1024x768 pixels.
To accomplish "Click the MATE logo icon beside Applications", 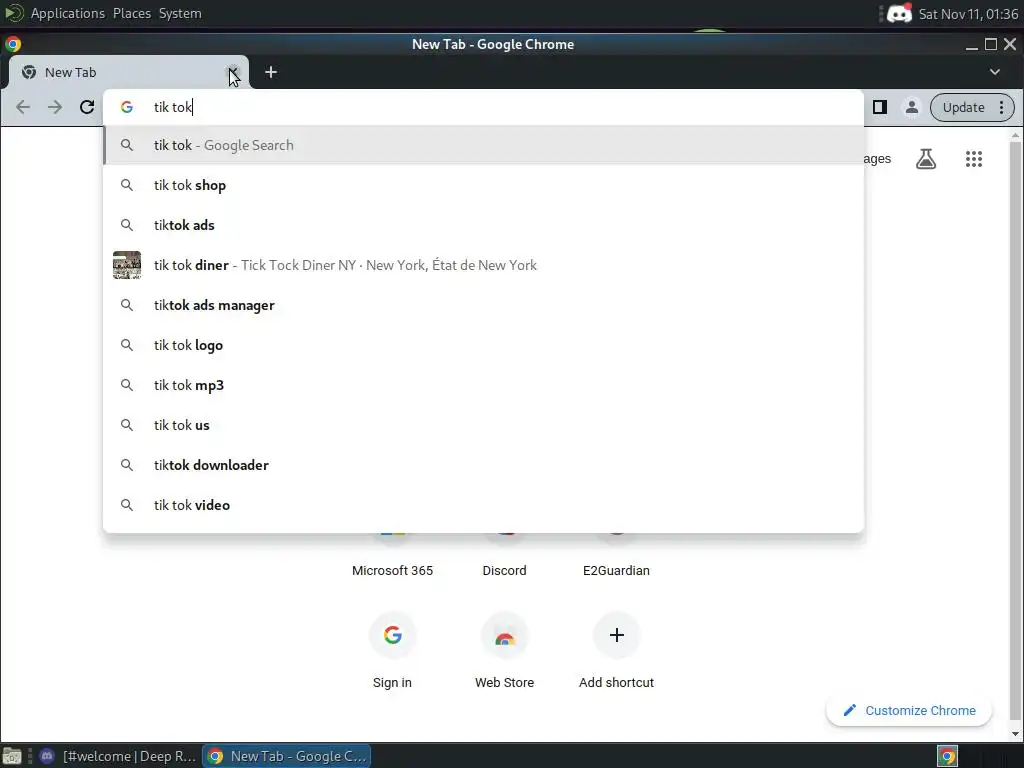I will [x=14, y=13].
